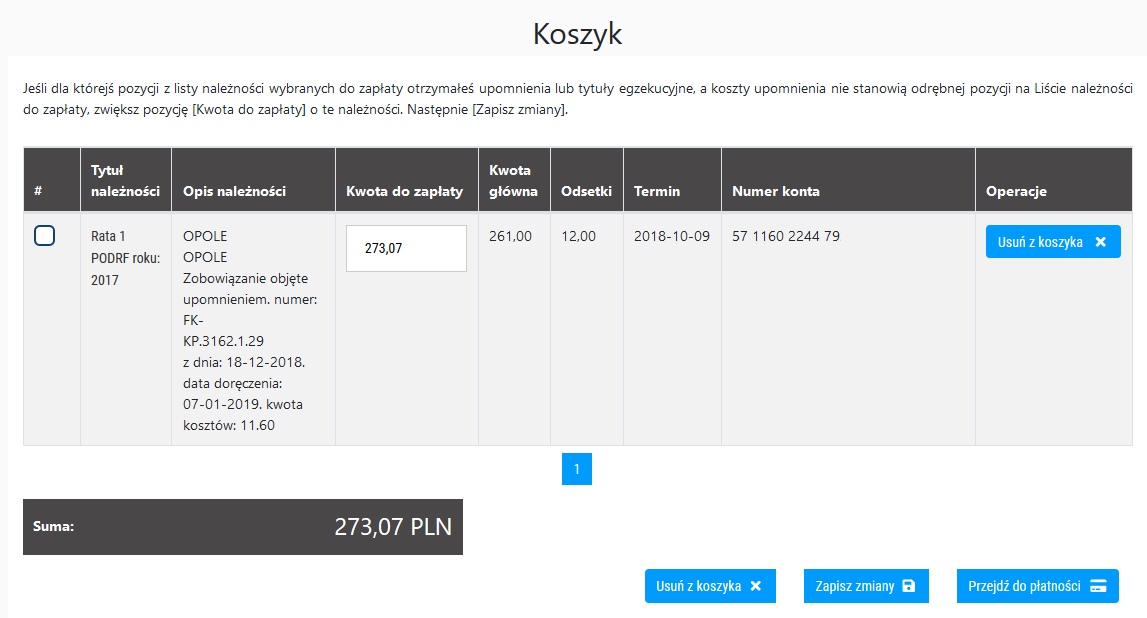Click the Kwota do zapłaty field showing 273,07

[406, 249]
